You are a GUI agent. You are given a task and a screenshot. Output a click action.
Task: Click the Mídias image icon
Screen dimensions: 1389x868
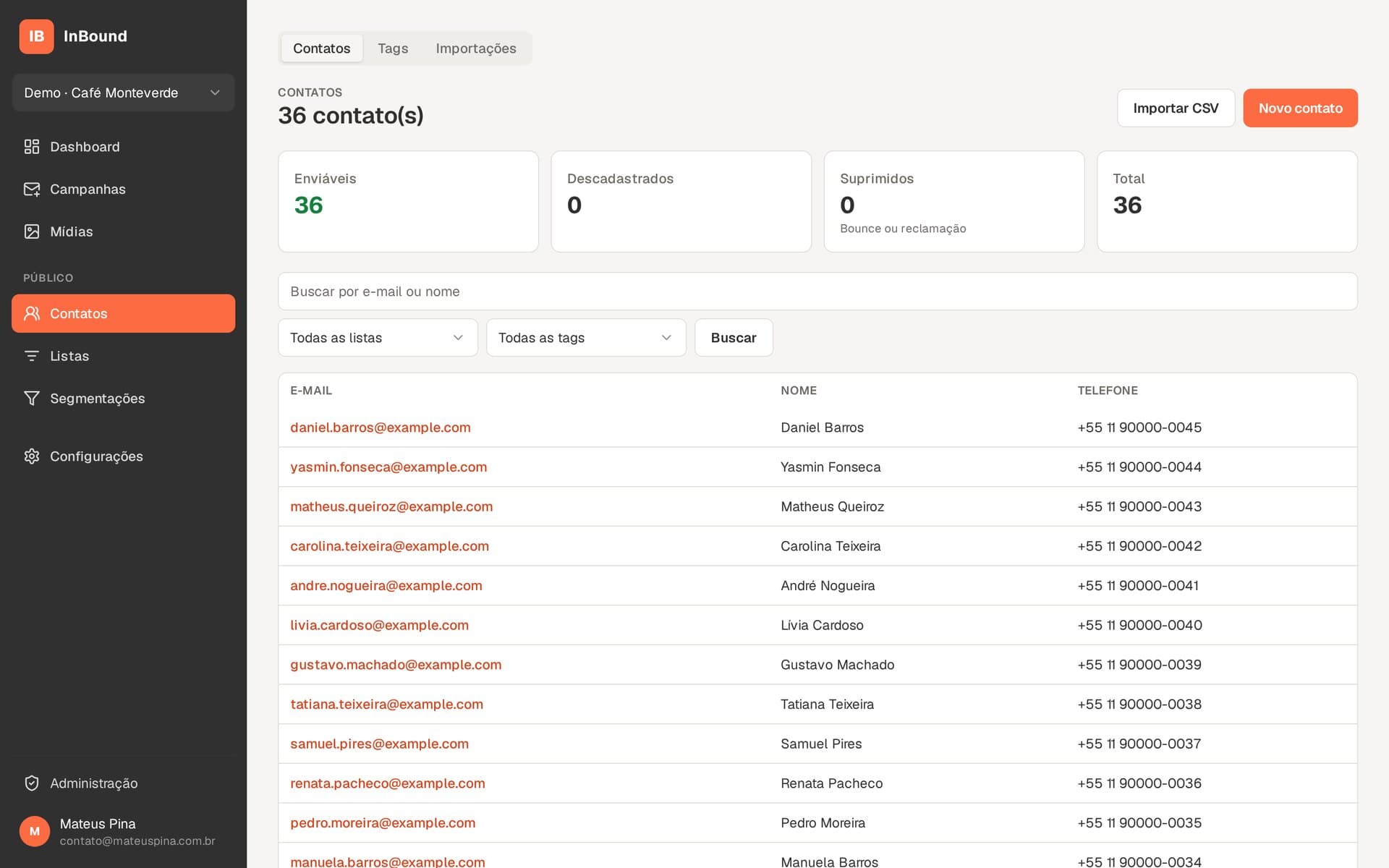point(32,231)
